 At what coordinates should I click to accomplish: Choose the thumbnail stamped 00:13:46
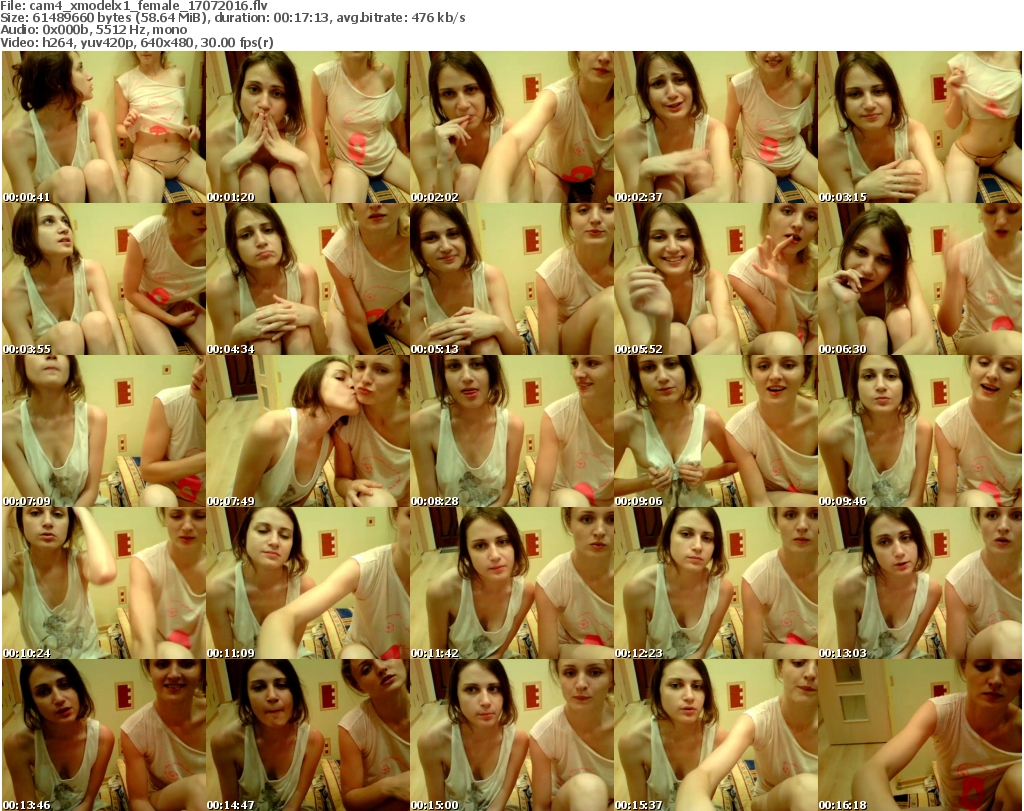pos(104,735)
